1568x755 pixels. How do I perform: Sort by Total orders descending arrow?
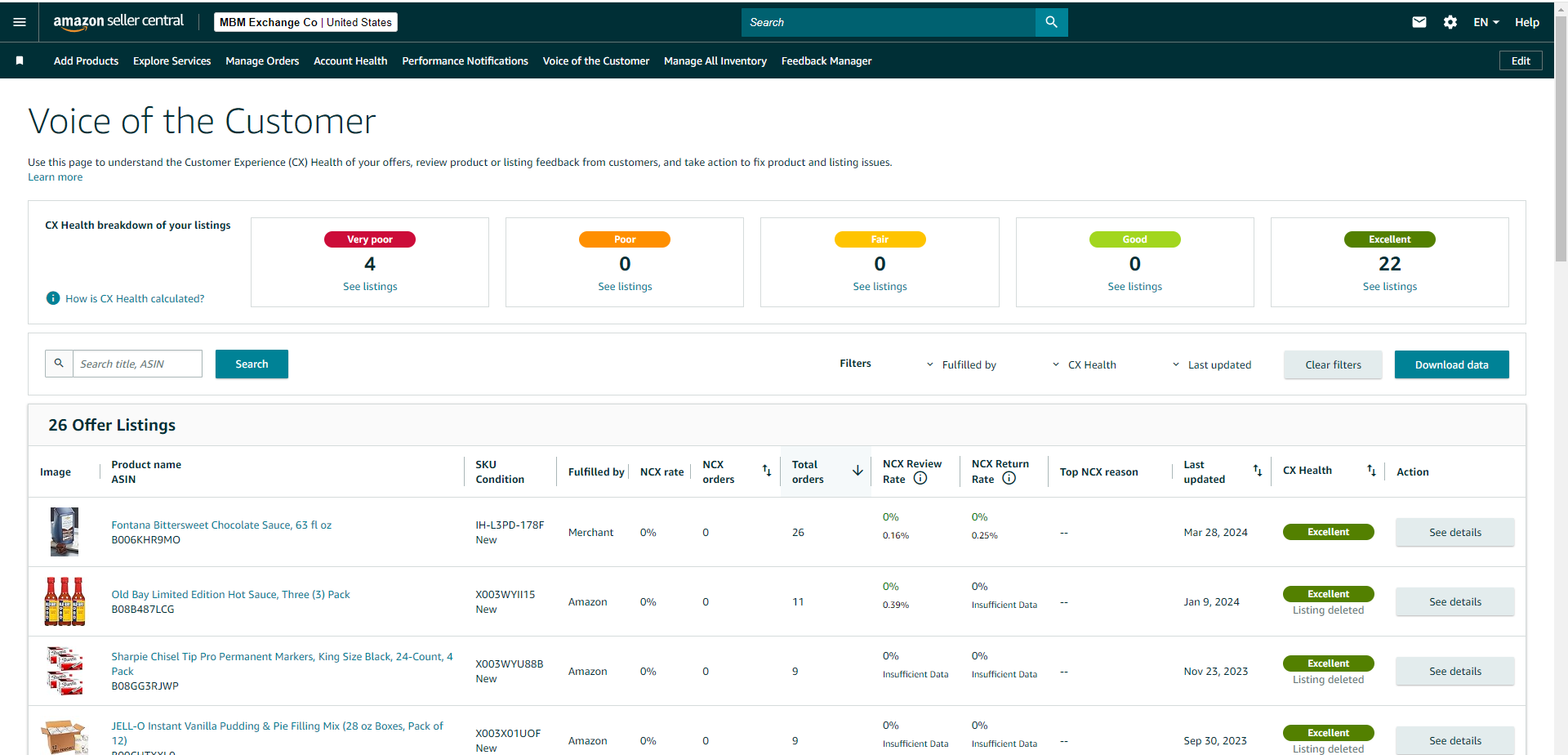(x=857, y=471)
